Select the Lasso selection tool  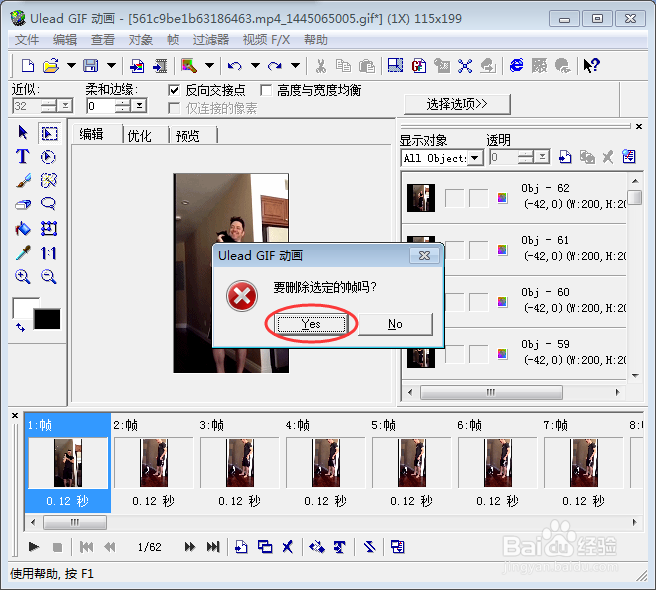click(49, 204)
